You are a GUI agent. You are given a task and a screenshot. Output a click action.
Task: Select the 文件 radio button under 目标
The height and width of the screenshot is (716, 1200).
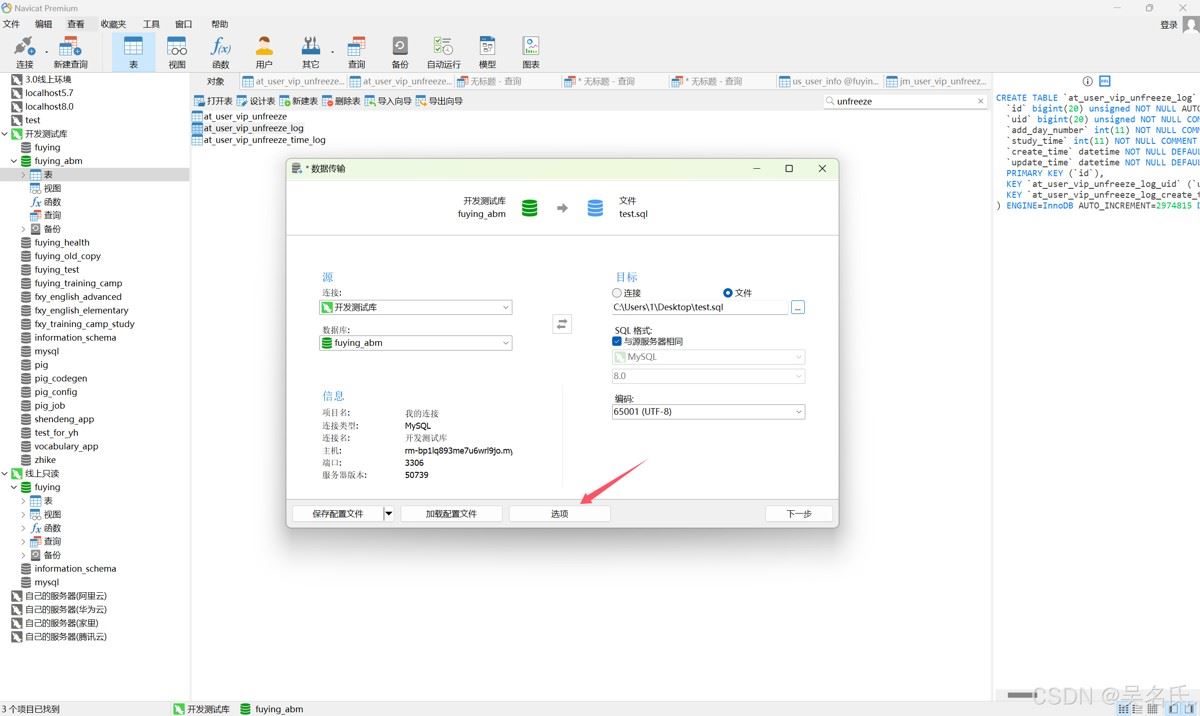coord(728,293)
